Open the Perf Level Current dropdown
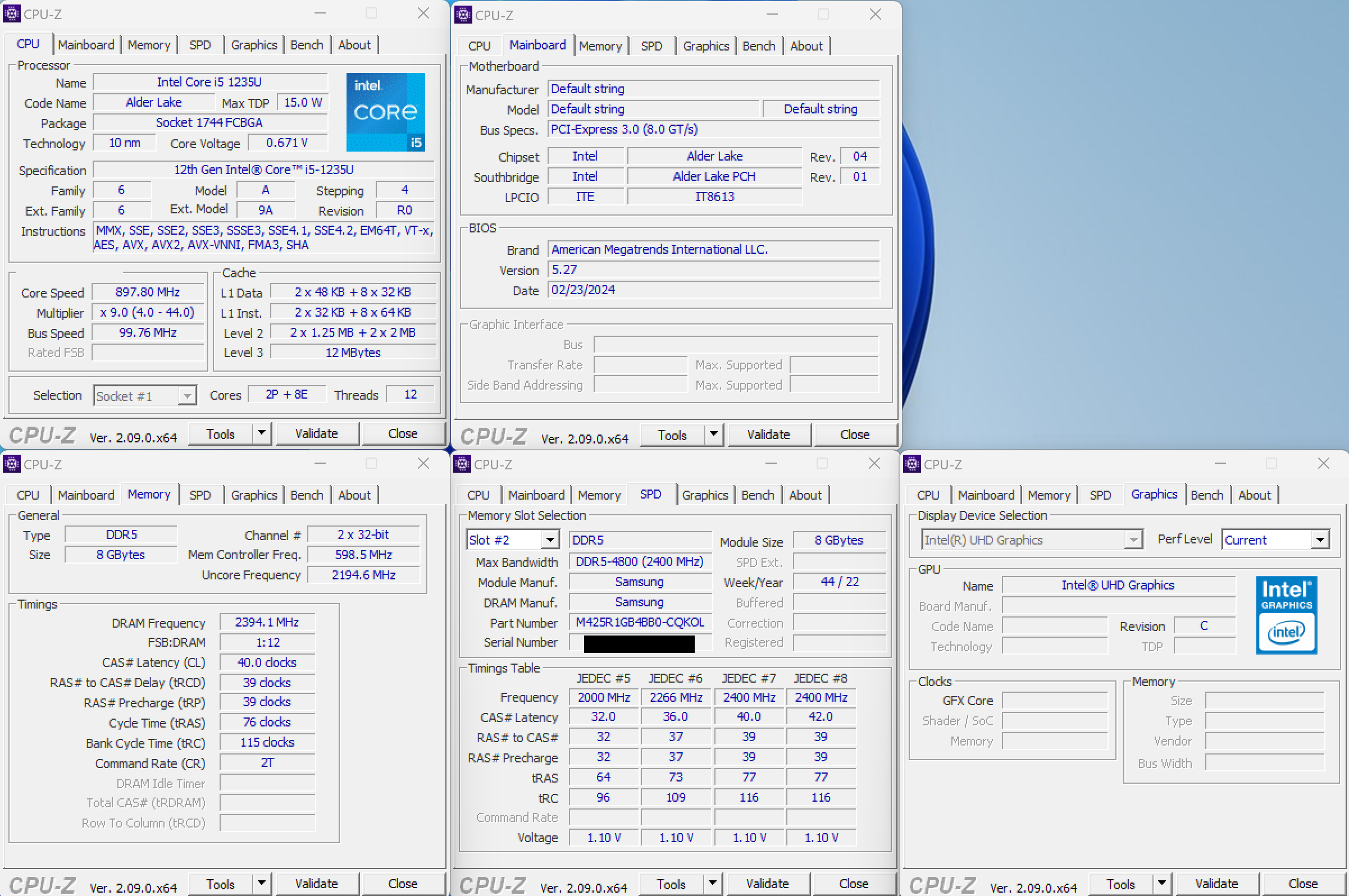 tap(1319, 540)
